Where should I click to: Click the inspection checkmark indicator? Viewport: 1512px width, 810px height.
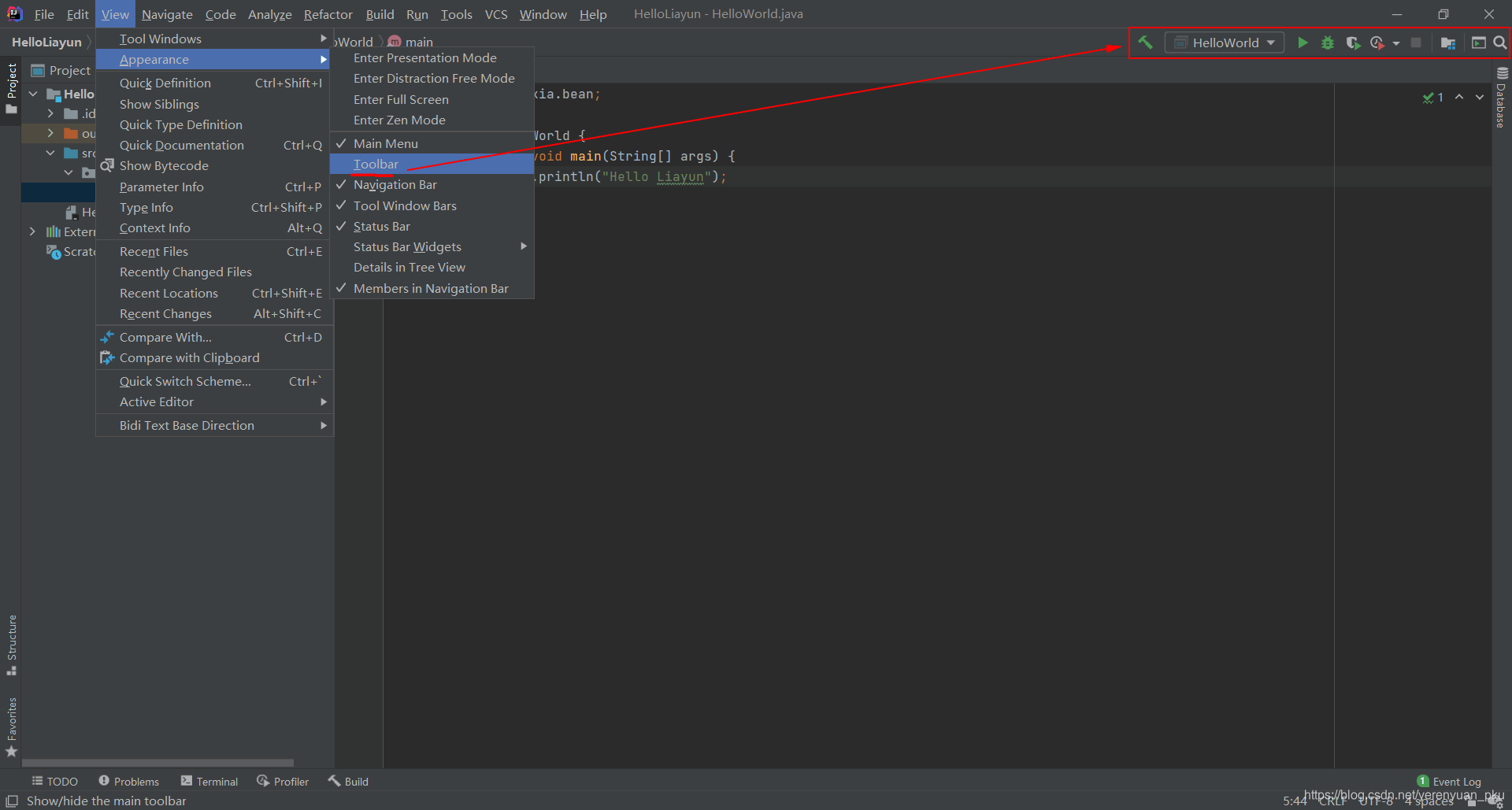1432,98
